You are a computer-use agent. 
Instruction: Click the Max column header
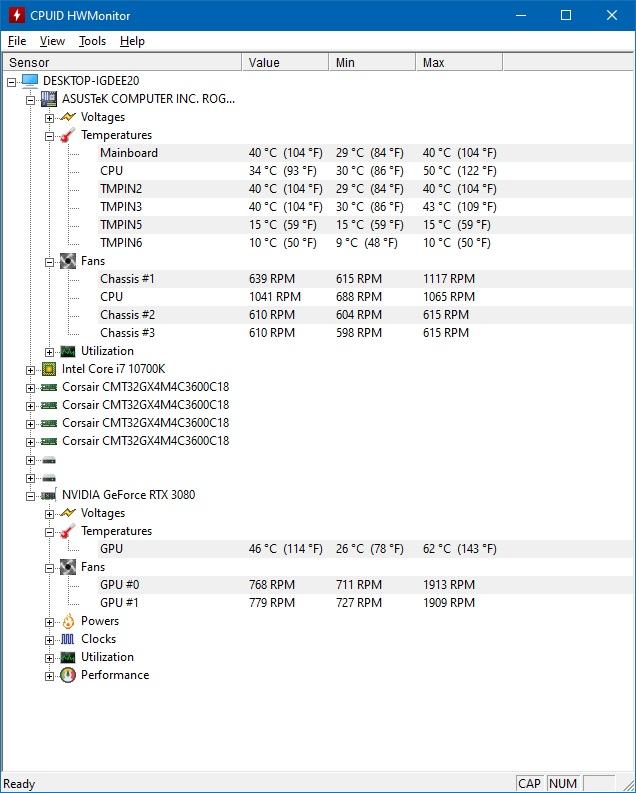coord(459,62)
